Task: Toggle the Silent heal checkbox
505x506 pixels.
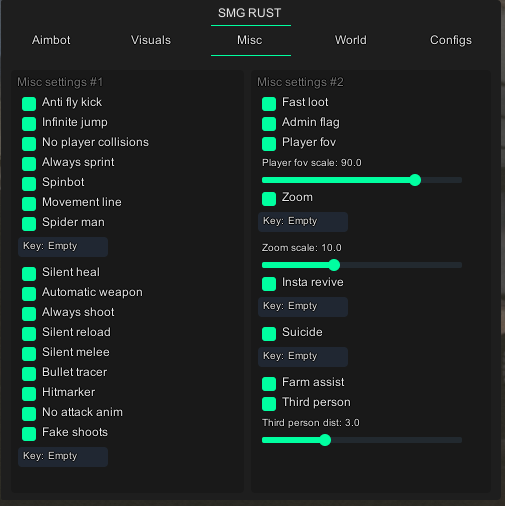Action: tap(29, 274)
